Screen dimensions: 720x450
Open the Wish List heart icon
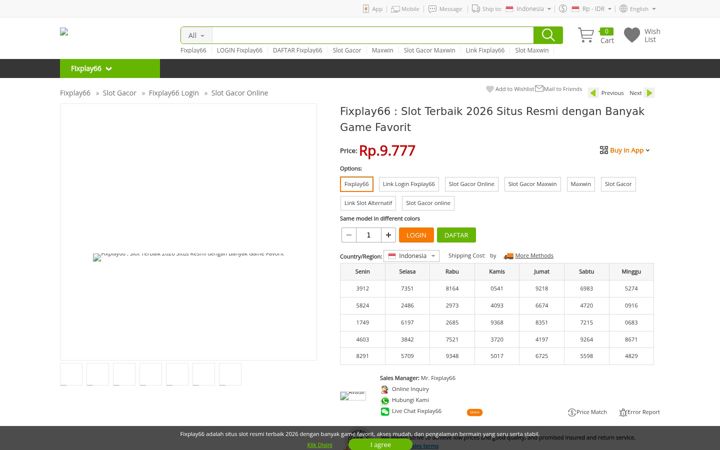tap(632, 35)
